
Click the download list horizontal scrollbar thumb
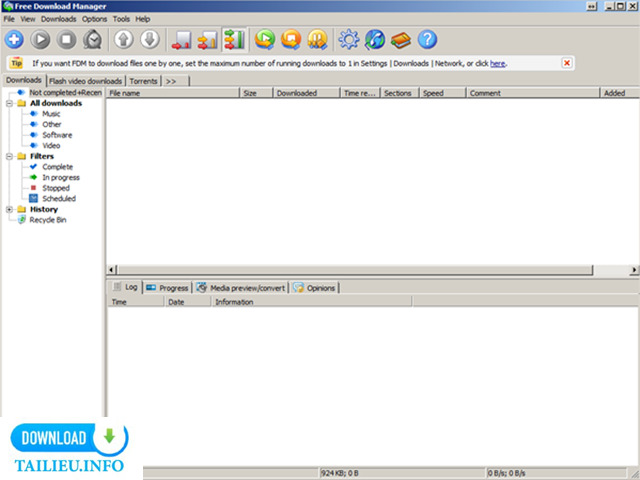[354, 270]
